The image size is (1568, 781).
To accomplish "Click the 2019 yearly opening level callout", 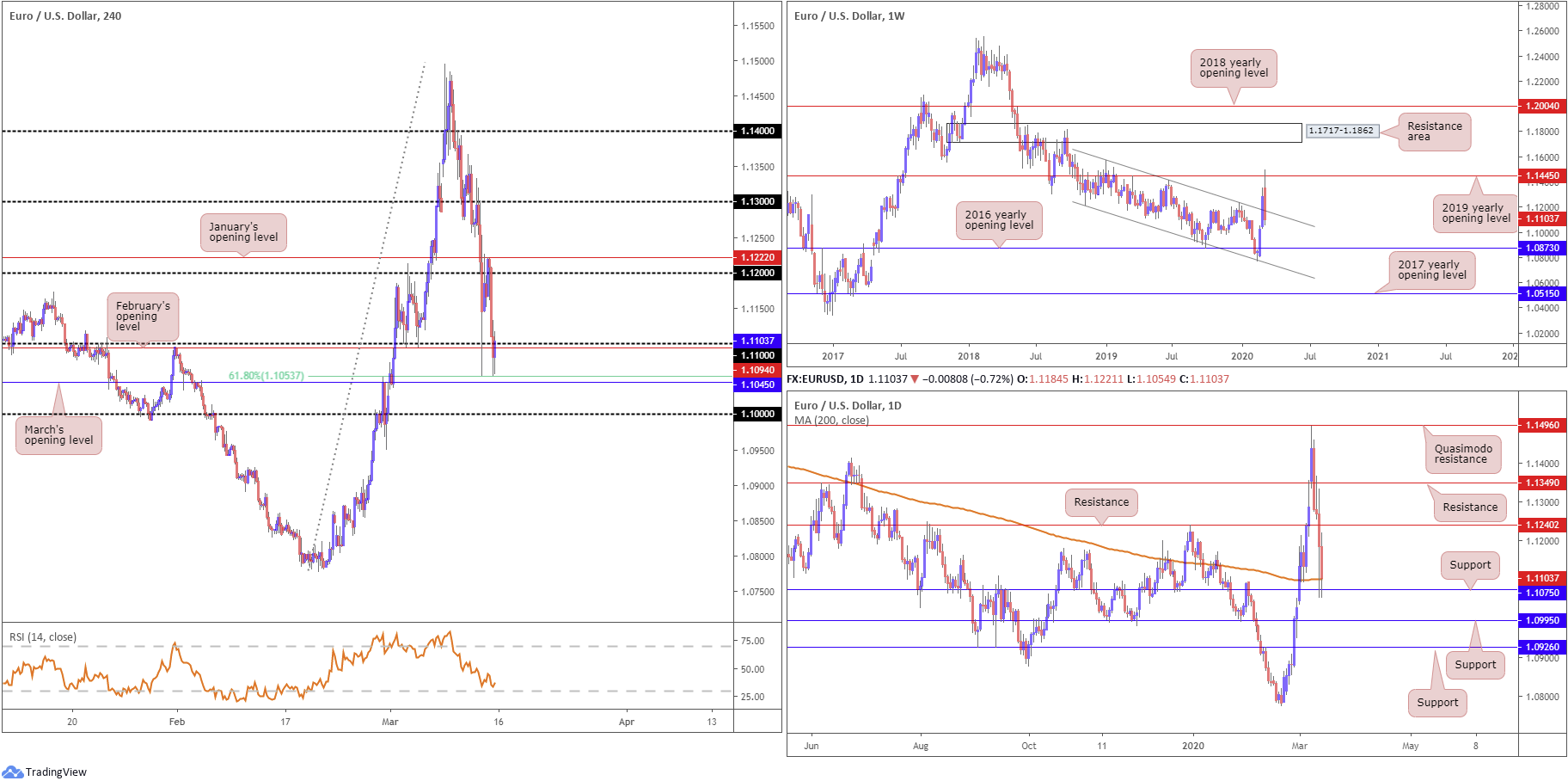I will click(1475, 213).
